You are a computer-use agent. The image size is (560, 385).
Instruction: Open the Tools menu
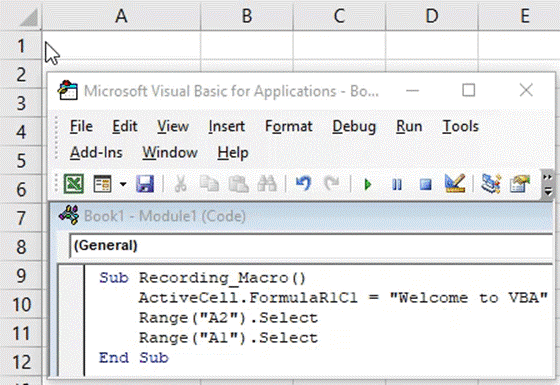460,126
